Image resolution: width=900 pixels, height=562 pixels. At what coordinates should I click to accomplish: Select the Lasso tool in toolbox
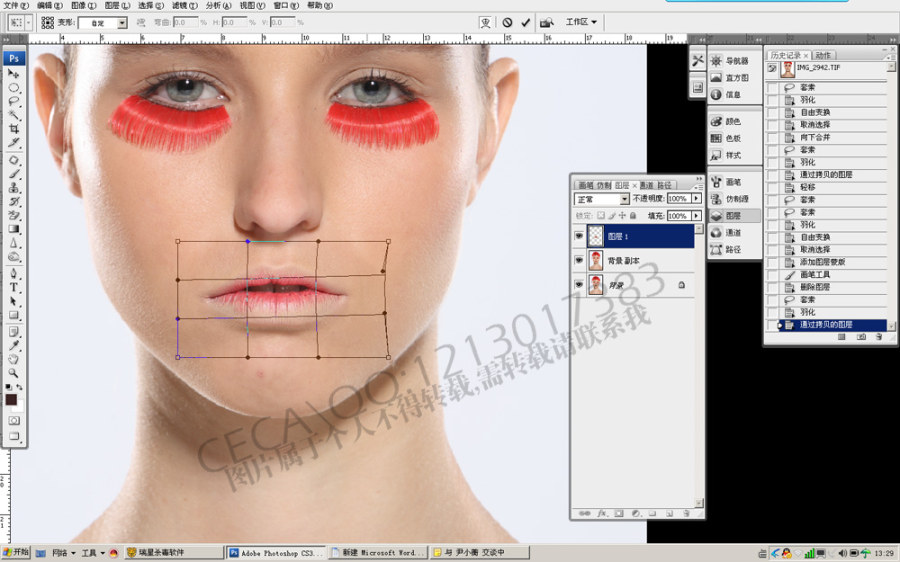(14, 102)
